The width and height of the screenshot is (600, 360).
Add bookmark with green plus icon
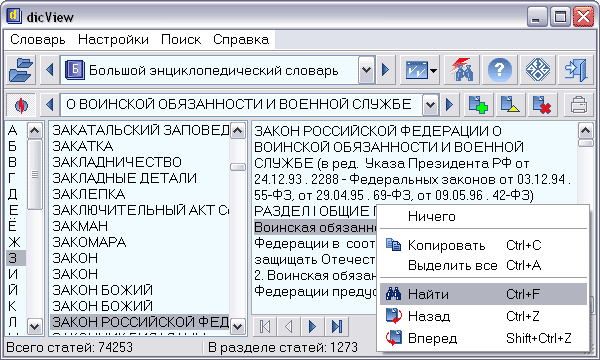pyautogui.click(x=478, y=104)
